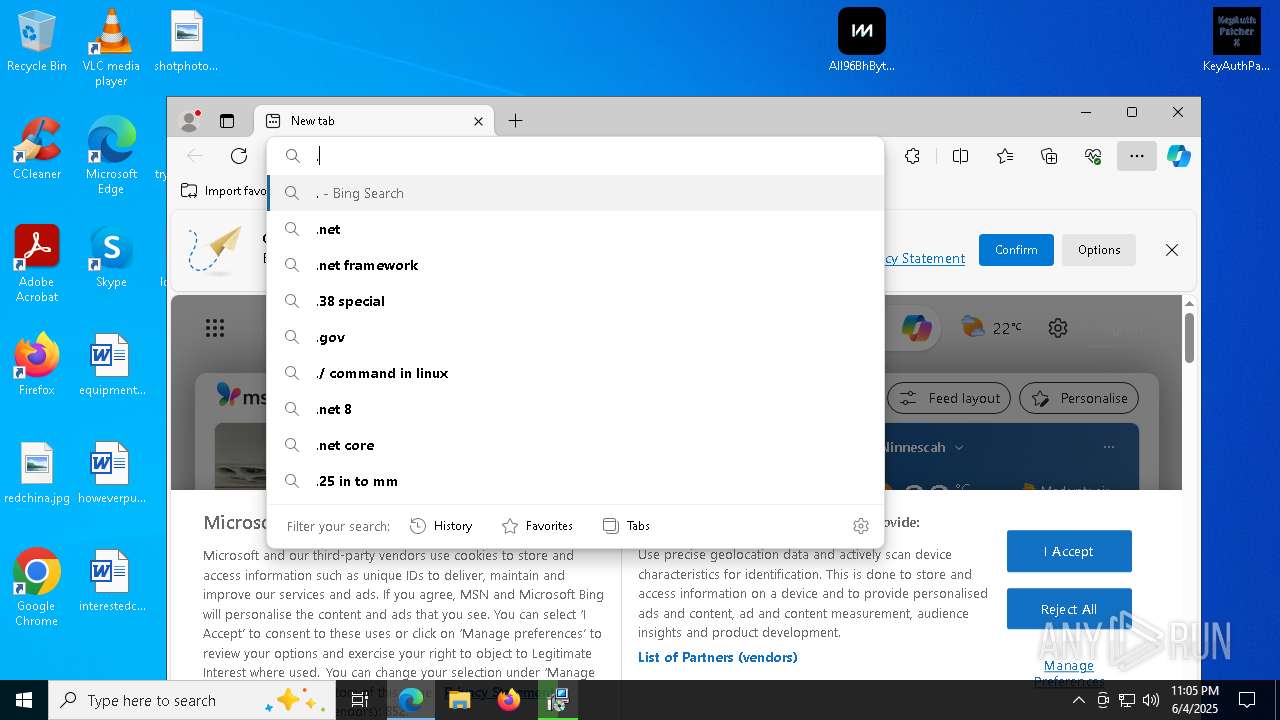Select Adobe Acrobat desktop shortcut
The width and height of the screenshot is (1280, 720).
37,263
